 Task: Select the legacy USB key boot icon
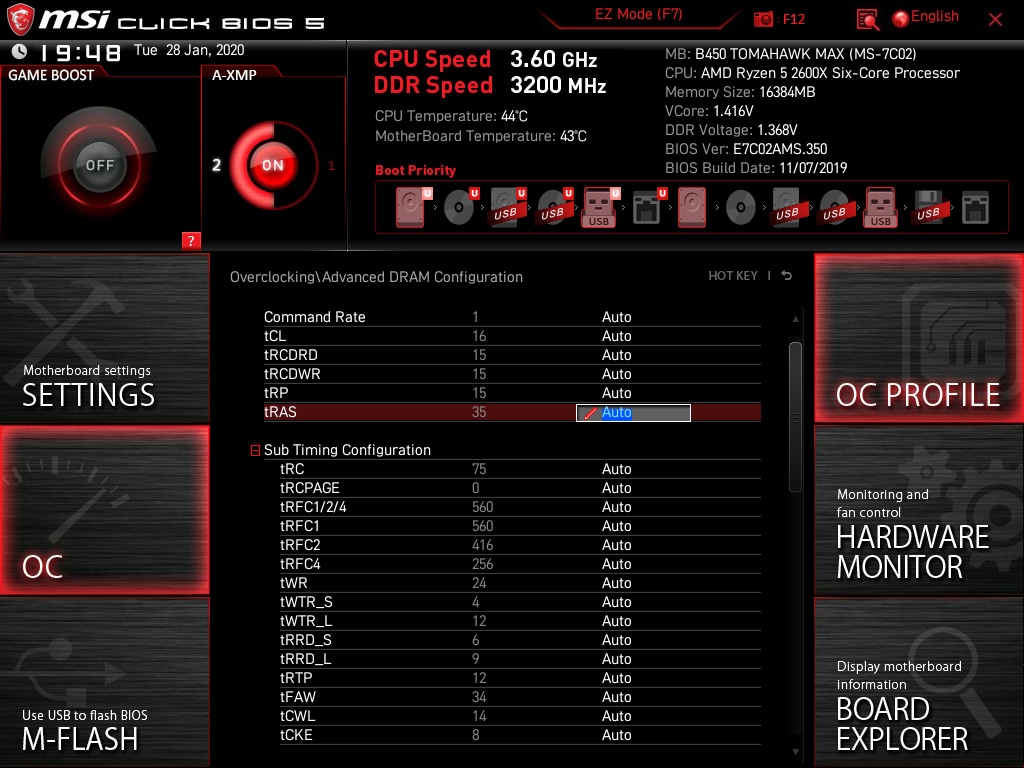pyautogui.click(x=881, y=207)
